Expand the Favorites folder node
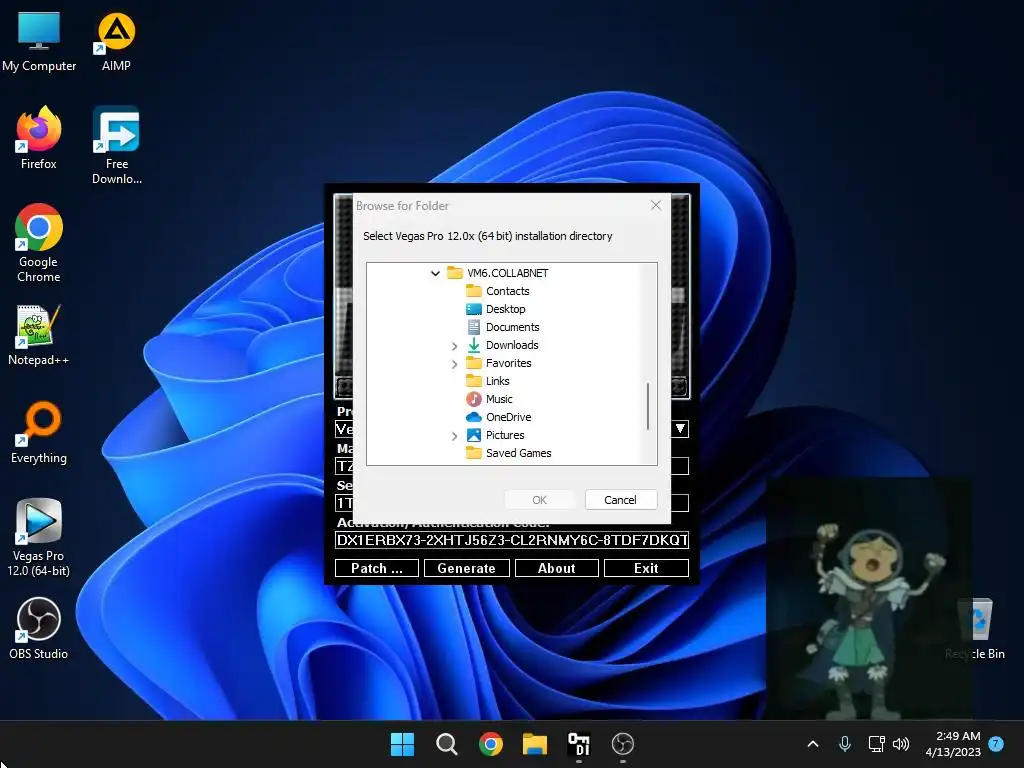Viewport: 1024px width, 768px height. [455, 364]
